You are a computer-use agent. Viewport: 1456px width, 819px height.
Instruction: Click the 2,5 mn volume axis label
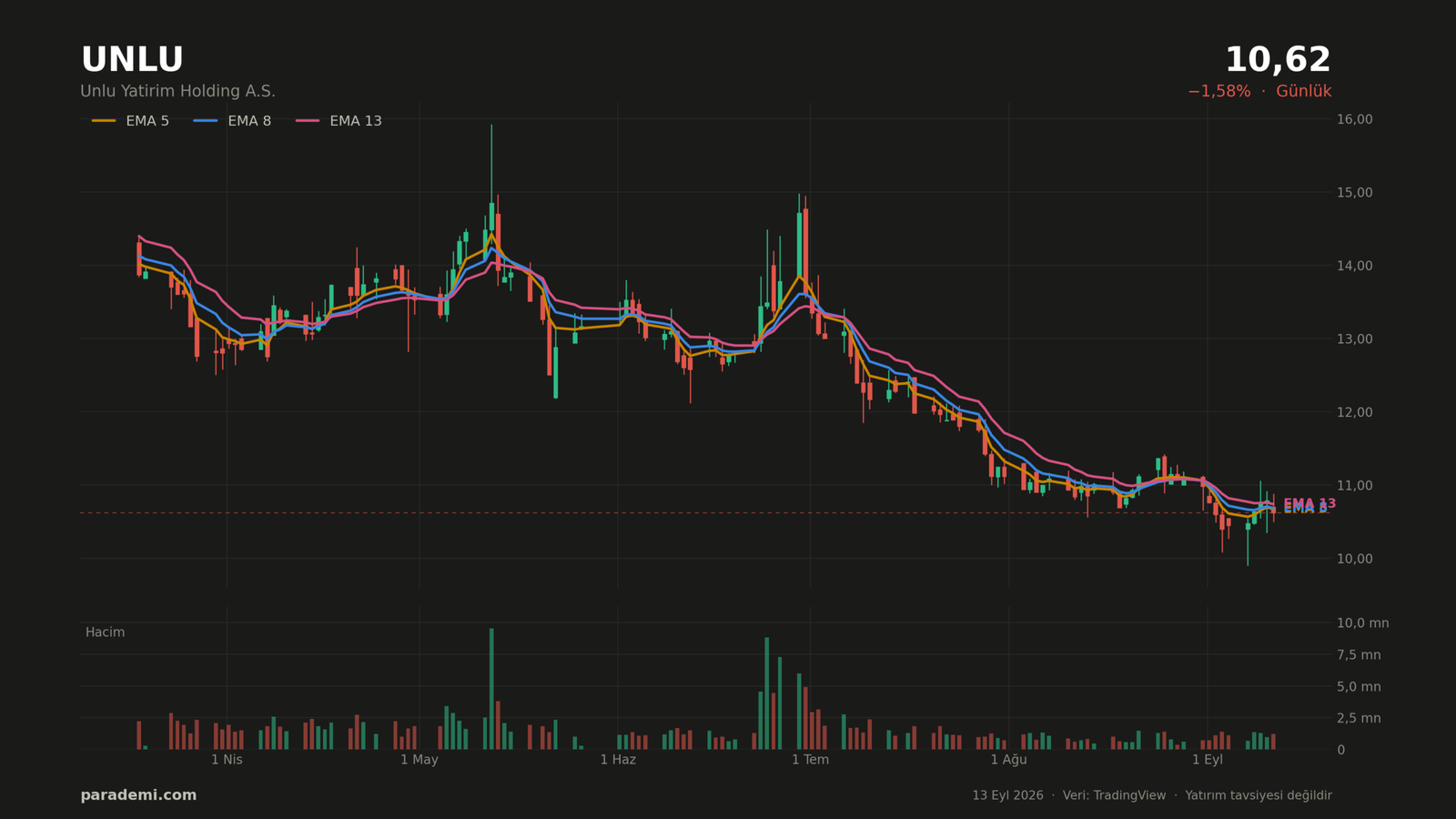click(x=1359, y=719)
